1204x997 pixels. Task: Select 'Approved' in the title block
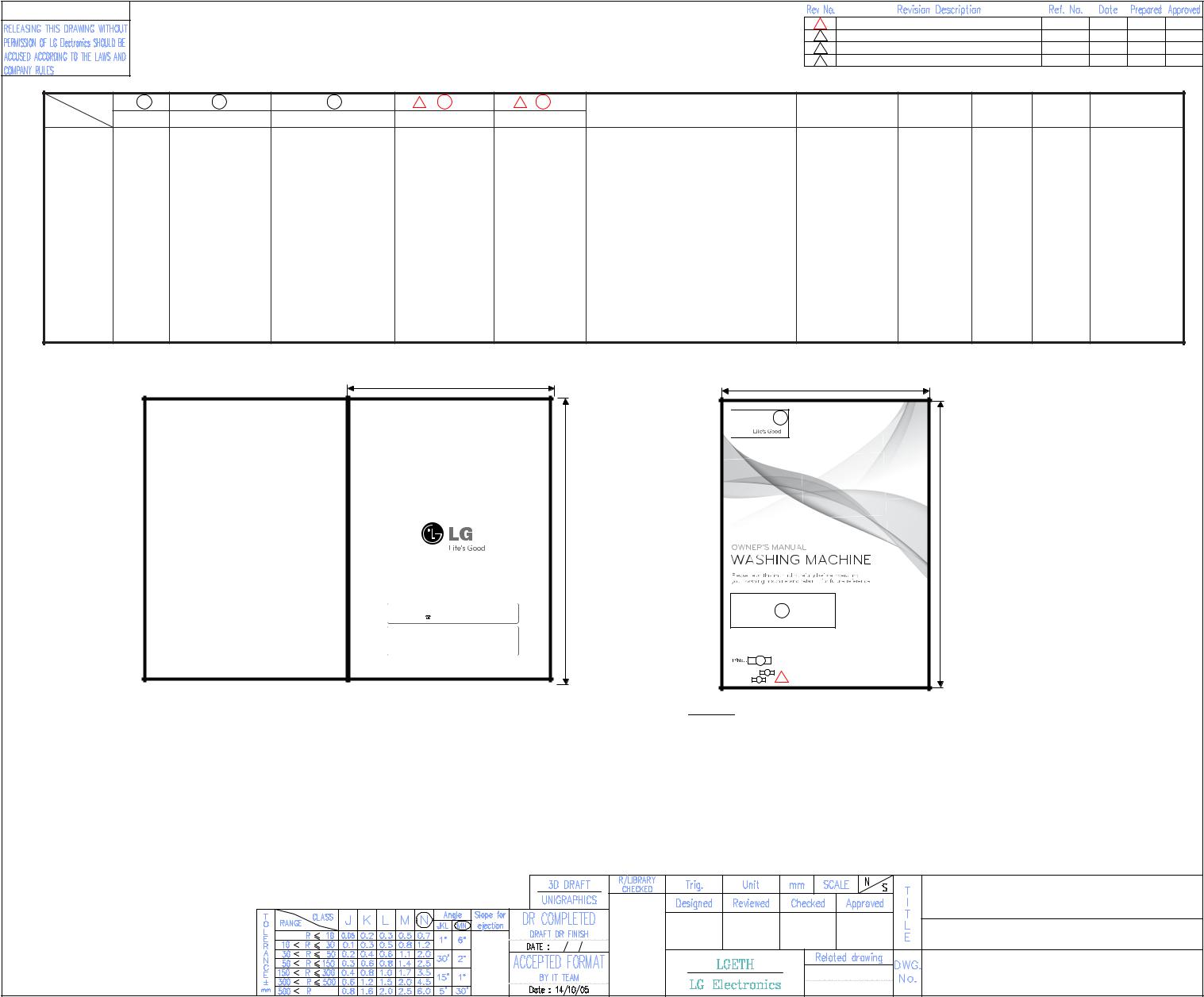click(x=864, y=903)
